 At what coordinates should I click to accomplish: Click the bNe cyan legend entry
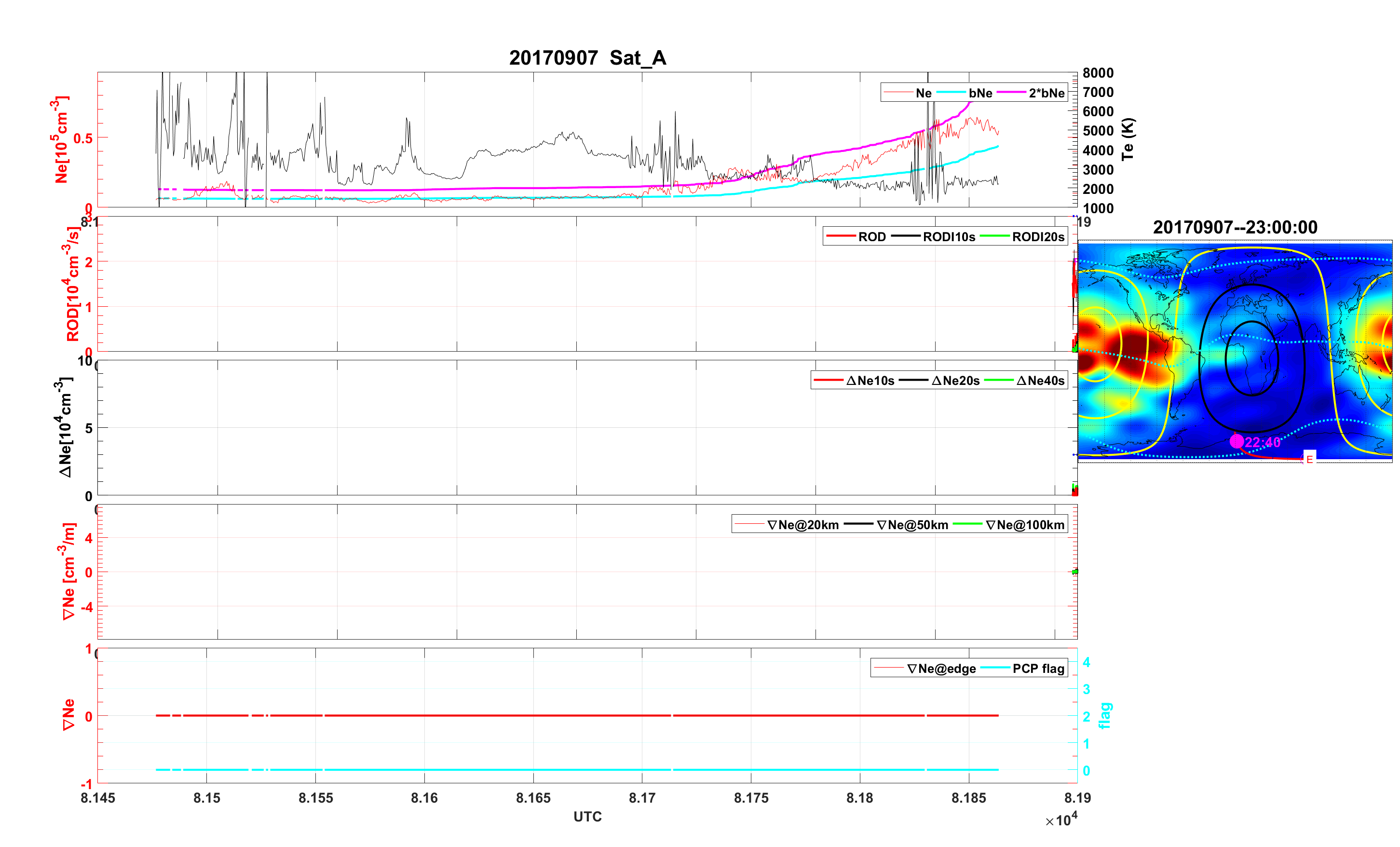click(x=980, y=93)
